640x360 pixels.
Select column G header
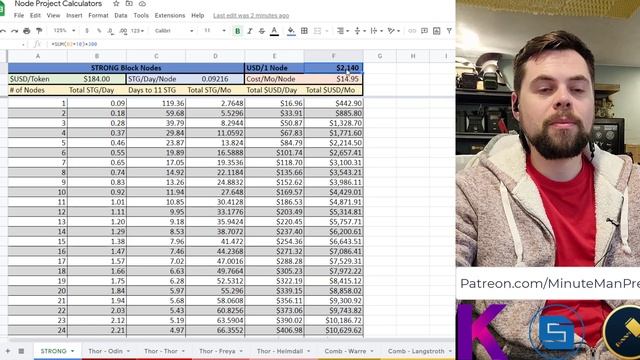click(380, 56)
